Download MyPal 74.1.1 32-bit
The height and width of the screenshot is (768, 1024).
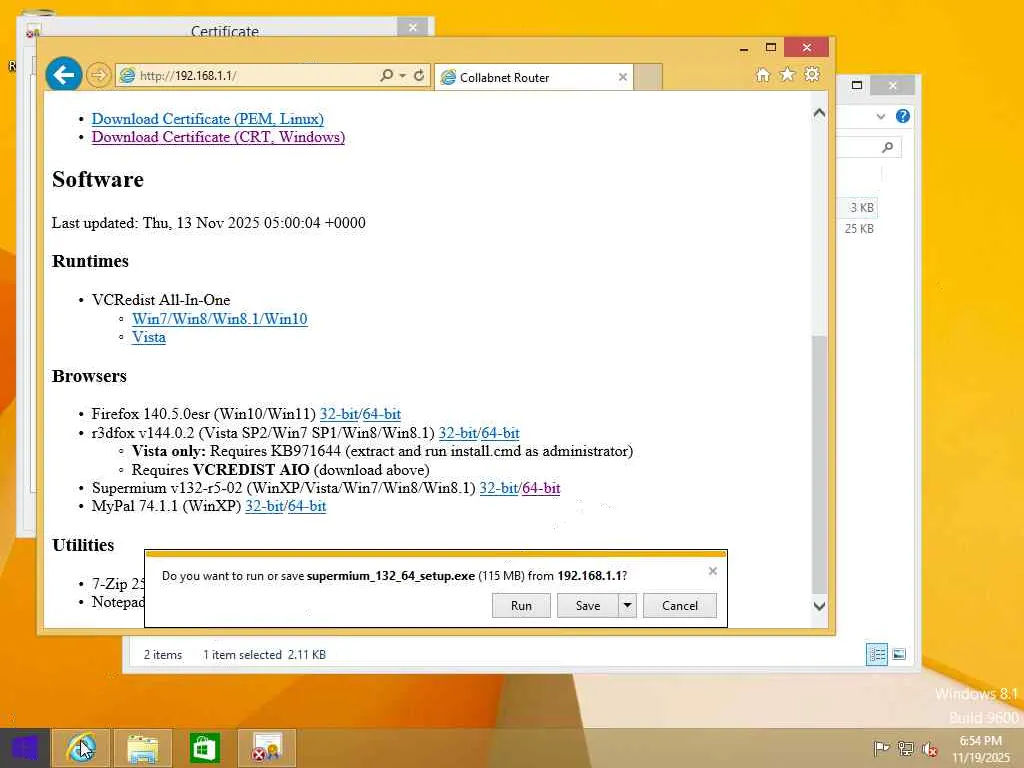264,506
